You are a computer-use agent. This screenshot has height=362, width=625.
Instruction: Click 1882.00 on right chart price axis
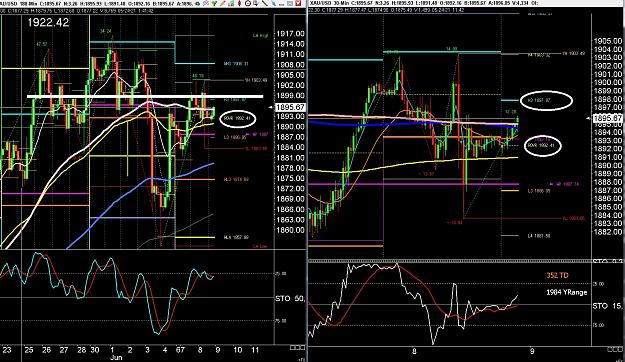click(x=608, y=232)
